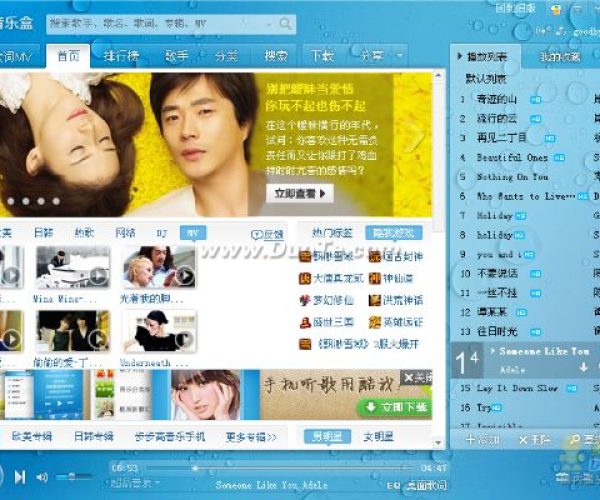
Task: Open the 首页 home tab
Action: (x=68, y=56)
